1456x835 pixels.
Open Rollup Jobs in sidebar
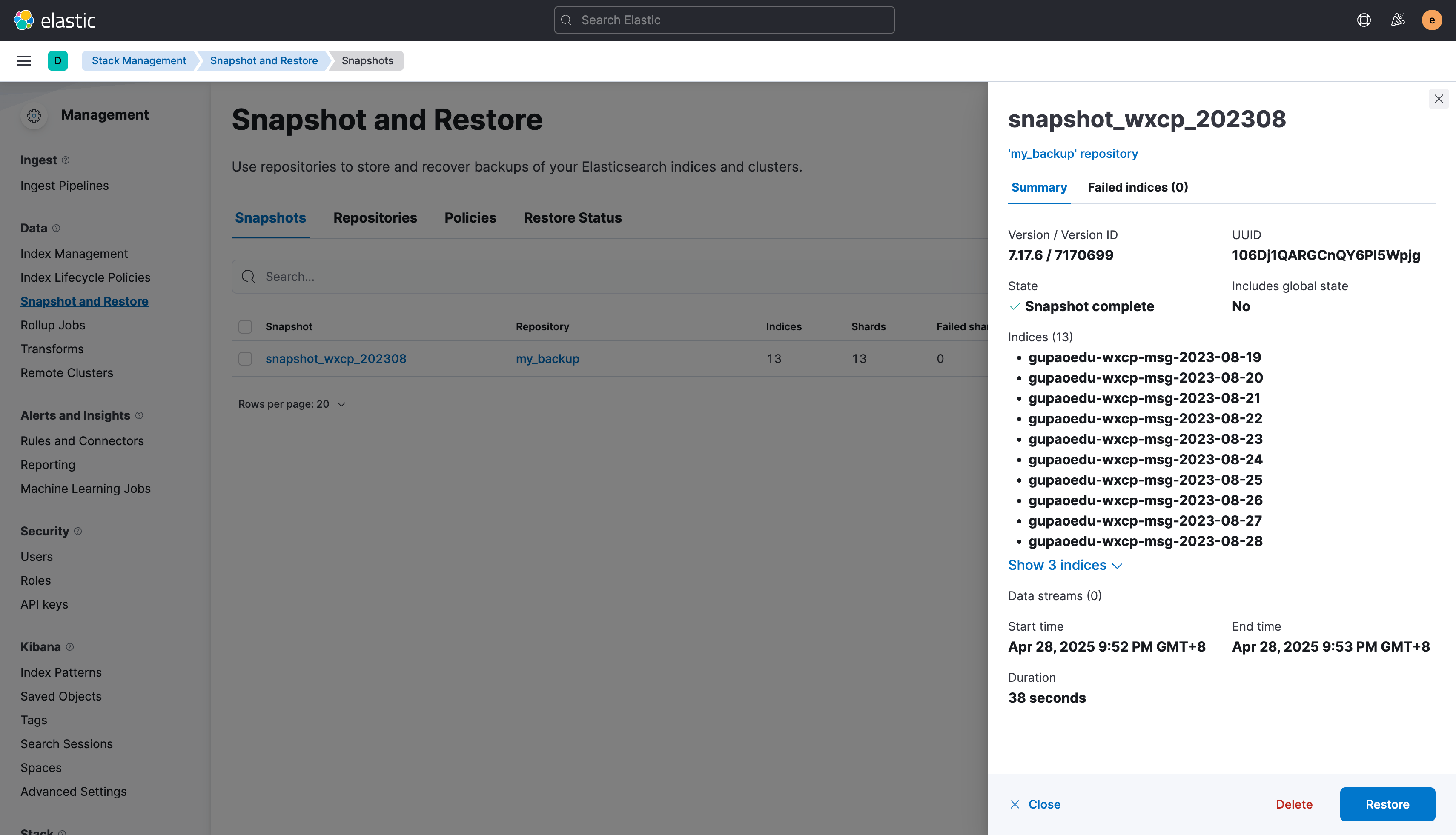(53, 325)
